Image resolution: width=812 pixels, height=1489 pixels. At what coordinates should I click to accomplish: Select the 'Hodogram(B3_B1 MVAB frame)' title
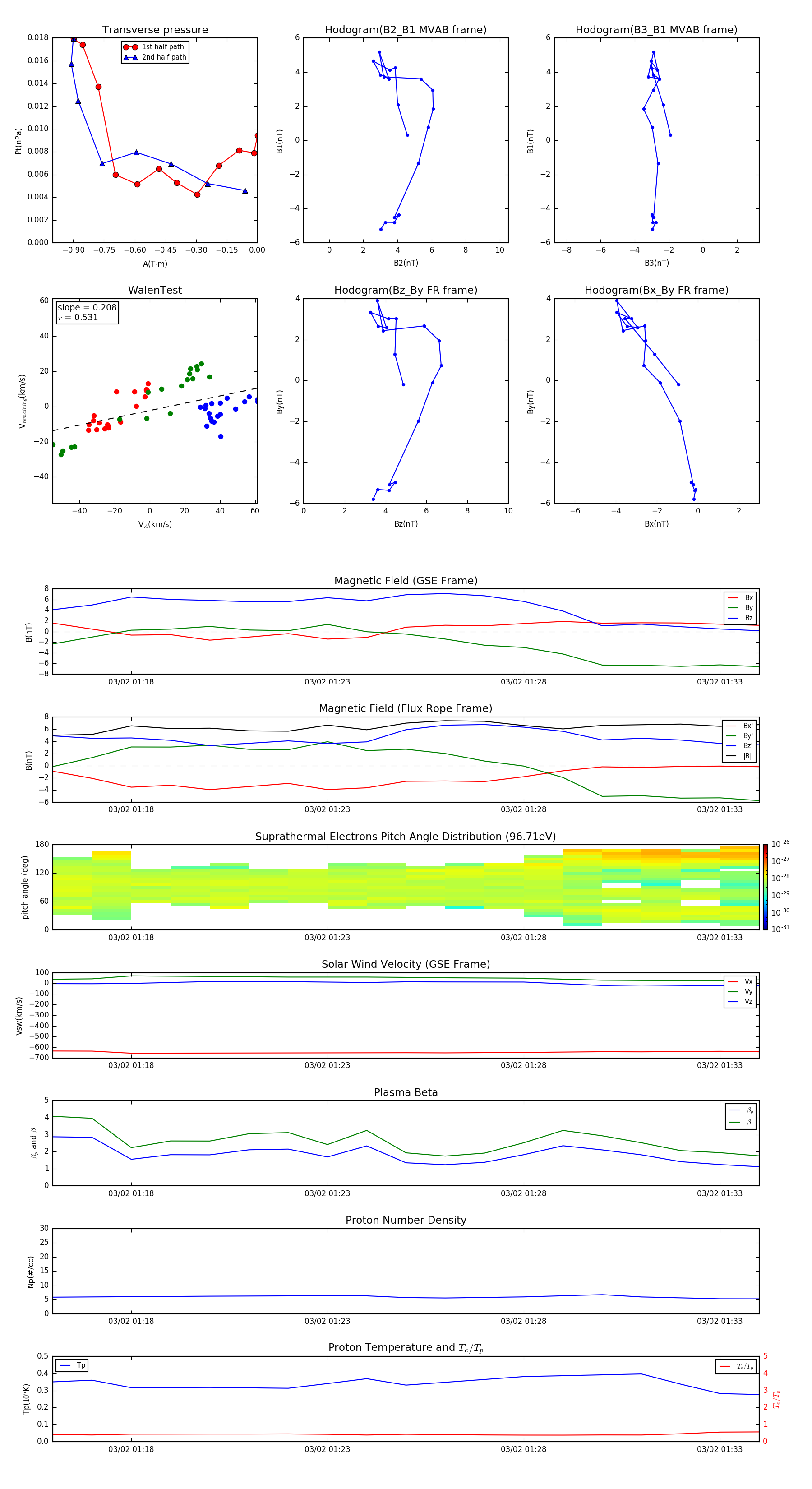point(656,30)
